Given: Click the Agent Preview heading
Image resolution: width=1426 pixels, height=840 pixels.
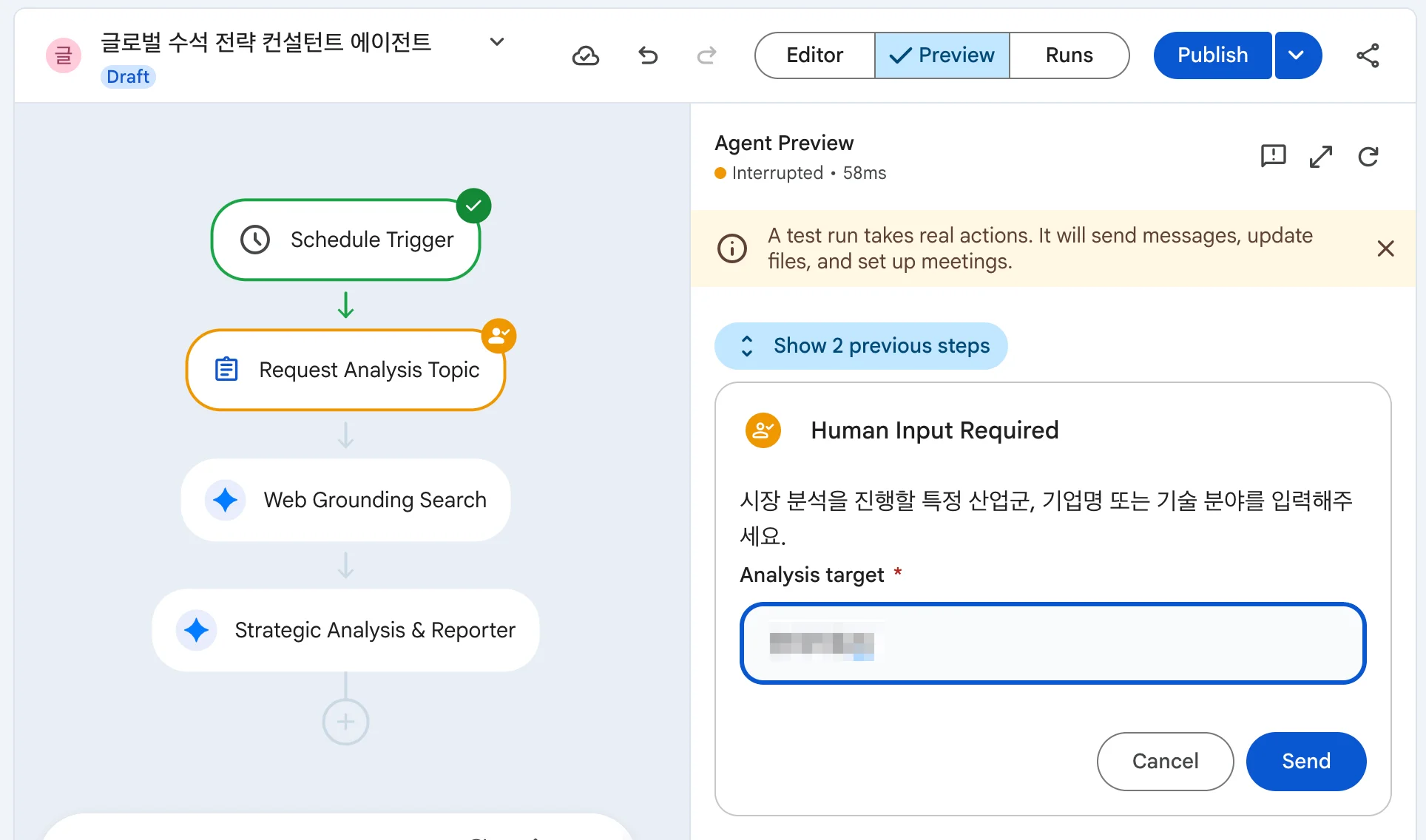Looking at the screenshot, I should 784,143.
